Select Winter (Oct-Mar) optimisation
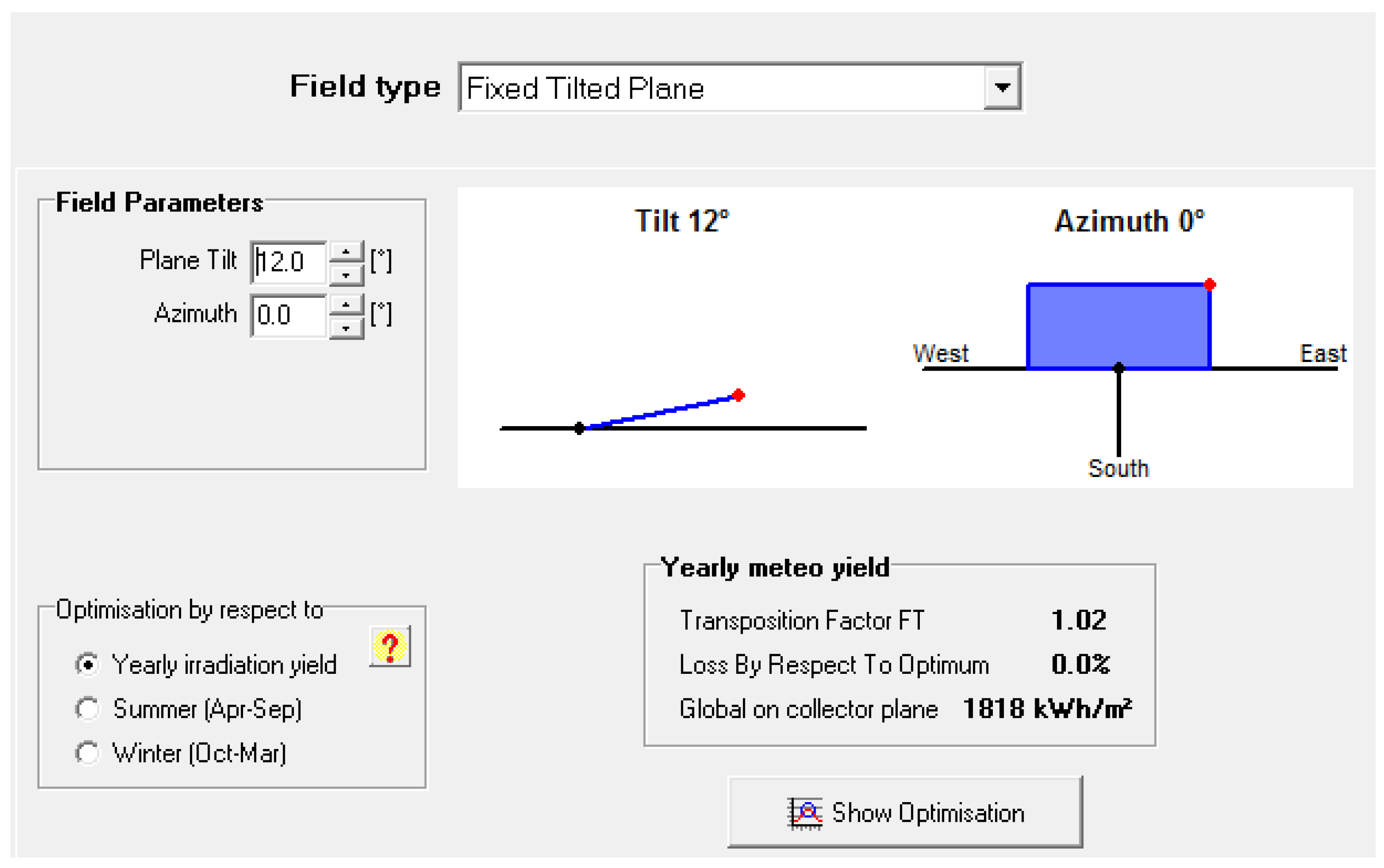The height and width of the screenshot is (868, 1384). coord(88,753)
